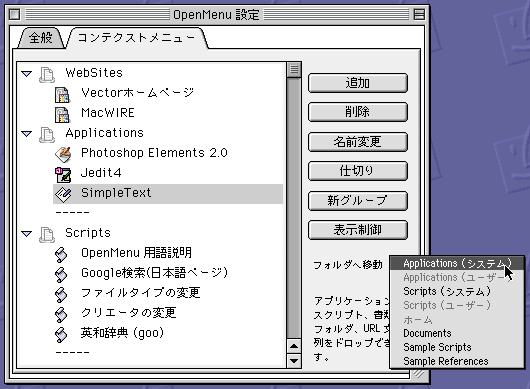Click the WebSites group folder icon
Image resolution: width=530 pixels, height=389 pixels.
click(47, 74)
